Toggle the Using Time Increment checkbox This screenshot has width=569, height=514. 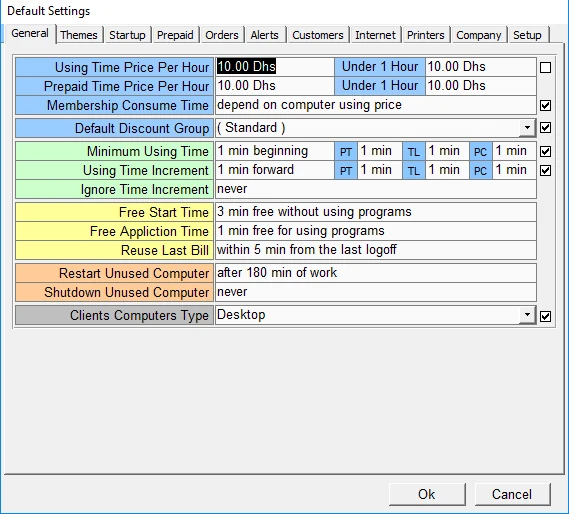click(545, 171)
